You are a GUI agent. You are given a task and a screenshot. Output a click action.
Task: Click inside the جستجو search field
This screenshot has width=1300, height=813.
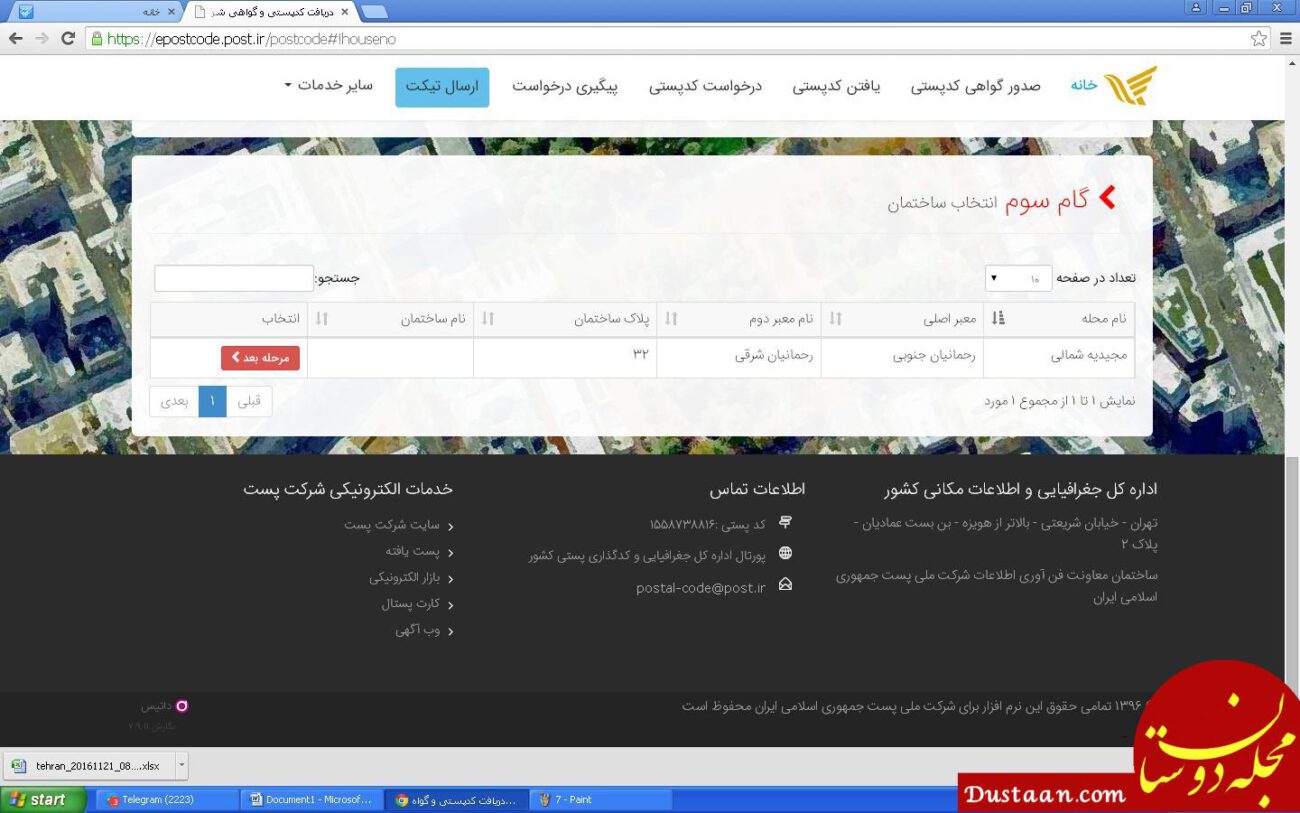pos(234,278)
